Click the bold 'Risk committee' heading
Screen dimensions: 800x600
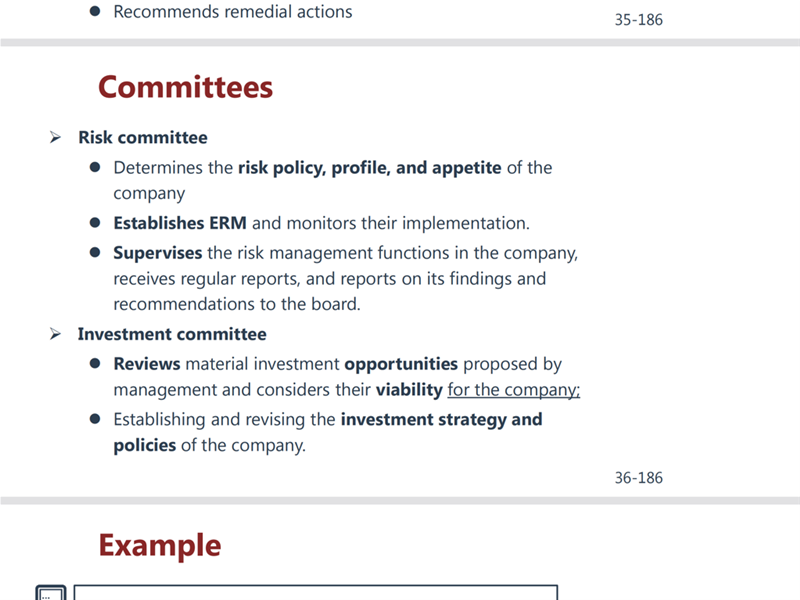(143, 137)
